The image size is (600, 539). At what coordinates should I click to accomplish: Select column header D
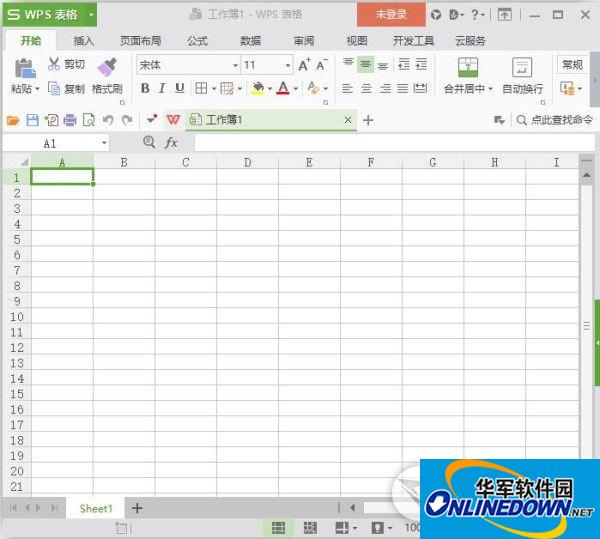(248, 163)
